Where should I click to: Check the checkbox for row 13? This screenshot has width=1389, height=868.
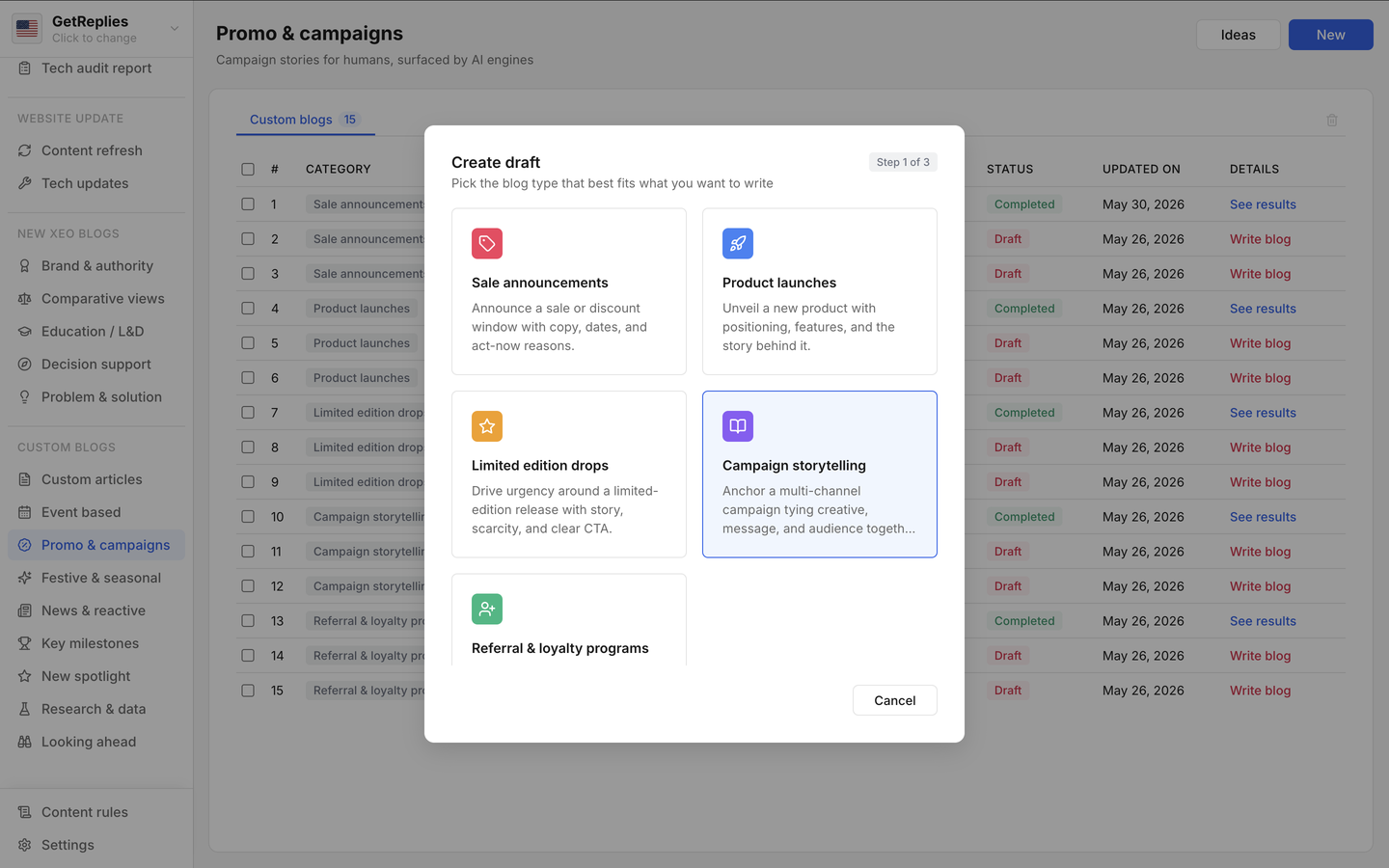[x=248, y=621]
